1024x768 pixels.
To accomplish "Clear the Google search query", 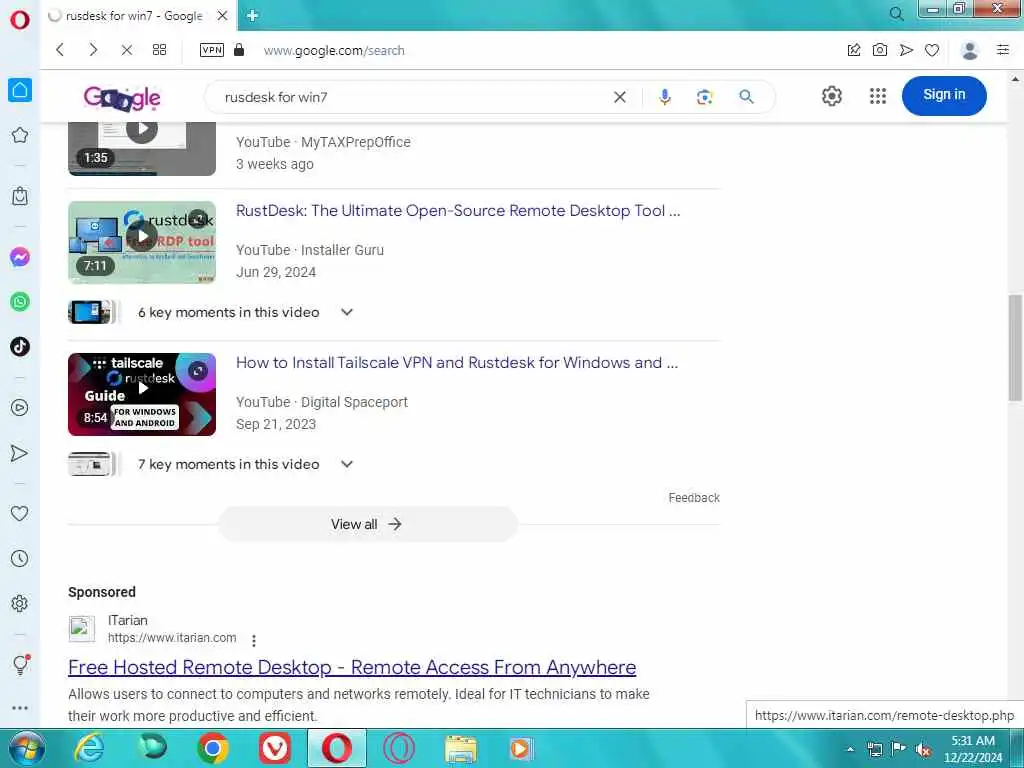I will pyautogui.click(x=620, y=97).
